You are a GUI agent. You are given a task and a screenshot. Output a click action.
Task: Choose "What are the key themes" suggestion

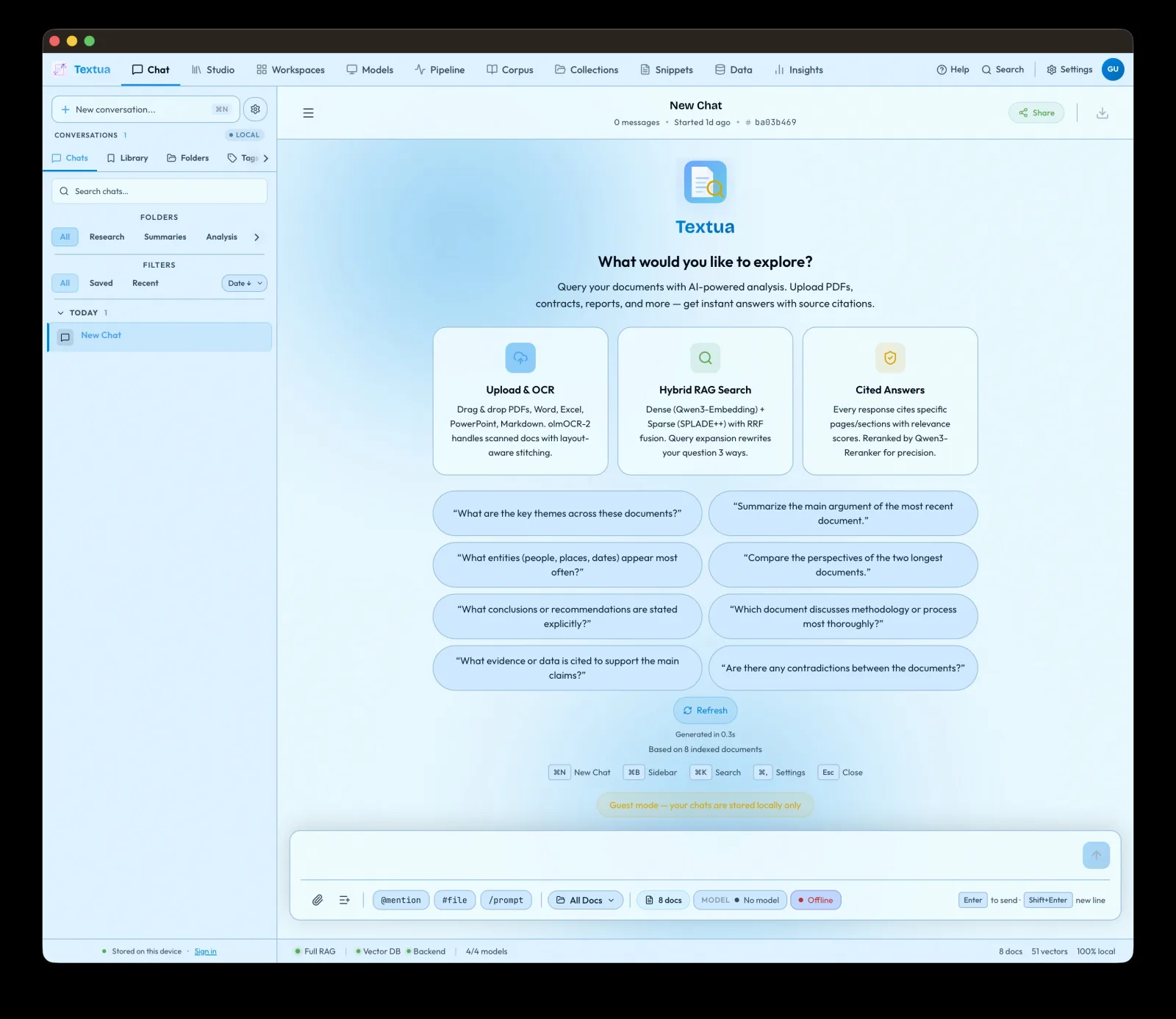click(x=567, y=513)
